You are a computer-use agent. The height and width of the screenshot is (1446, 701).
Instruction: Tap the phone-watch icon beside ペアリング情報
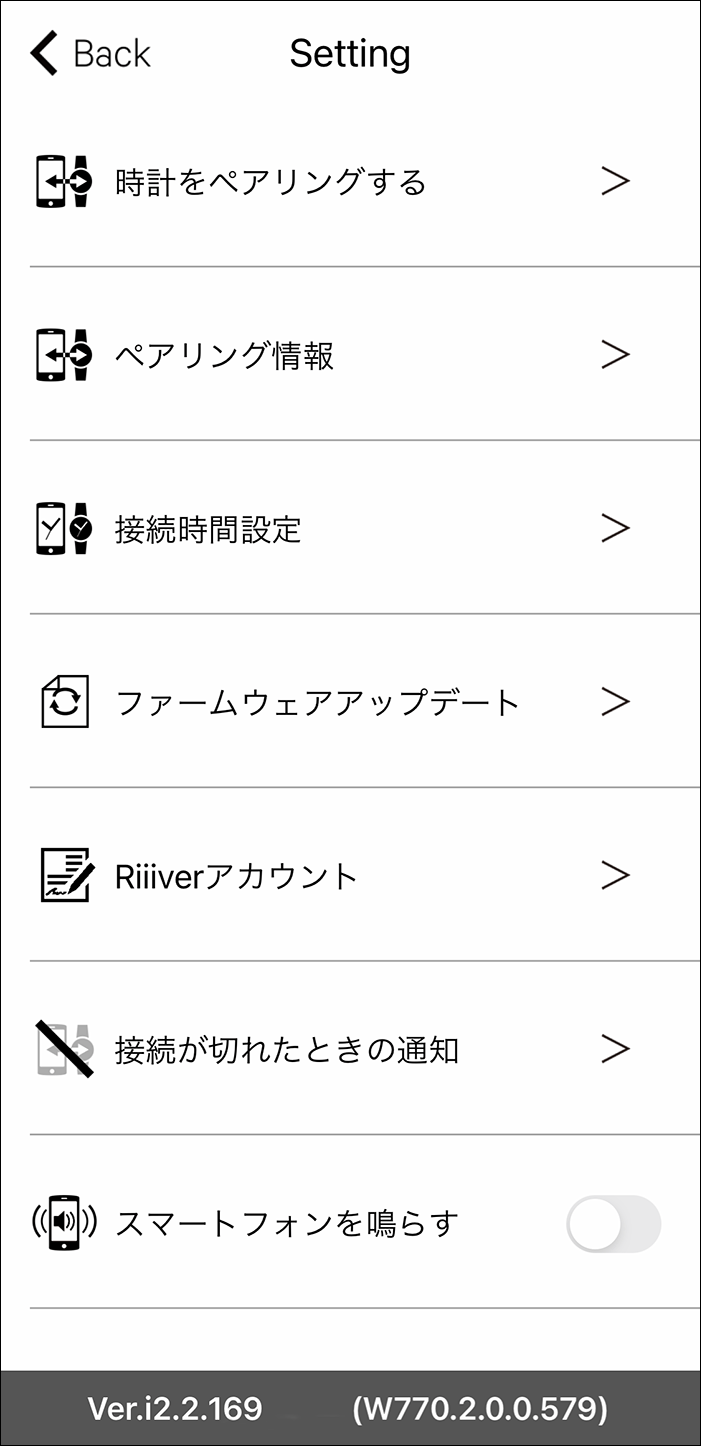[x=63, y=355]
